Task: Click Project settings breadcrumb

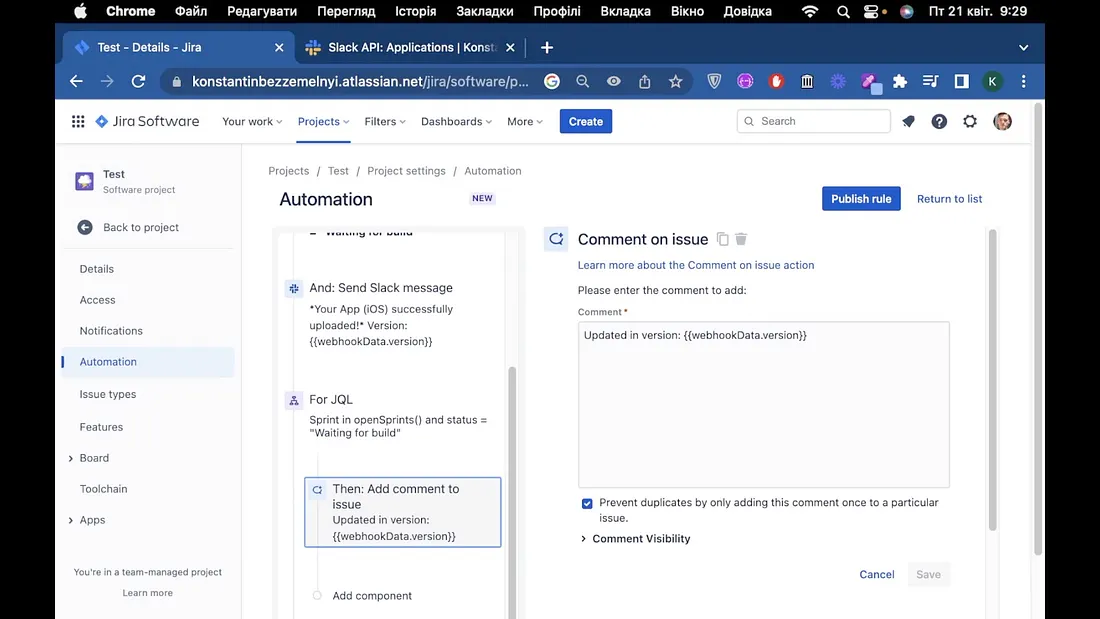Action: [406, 171]
